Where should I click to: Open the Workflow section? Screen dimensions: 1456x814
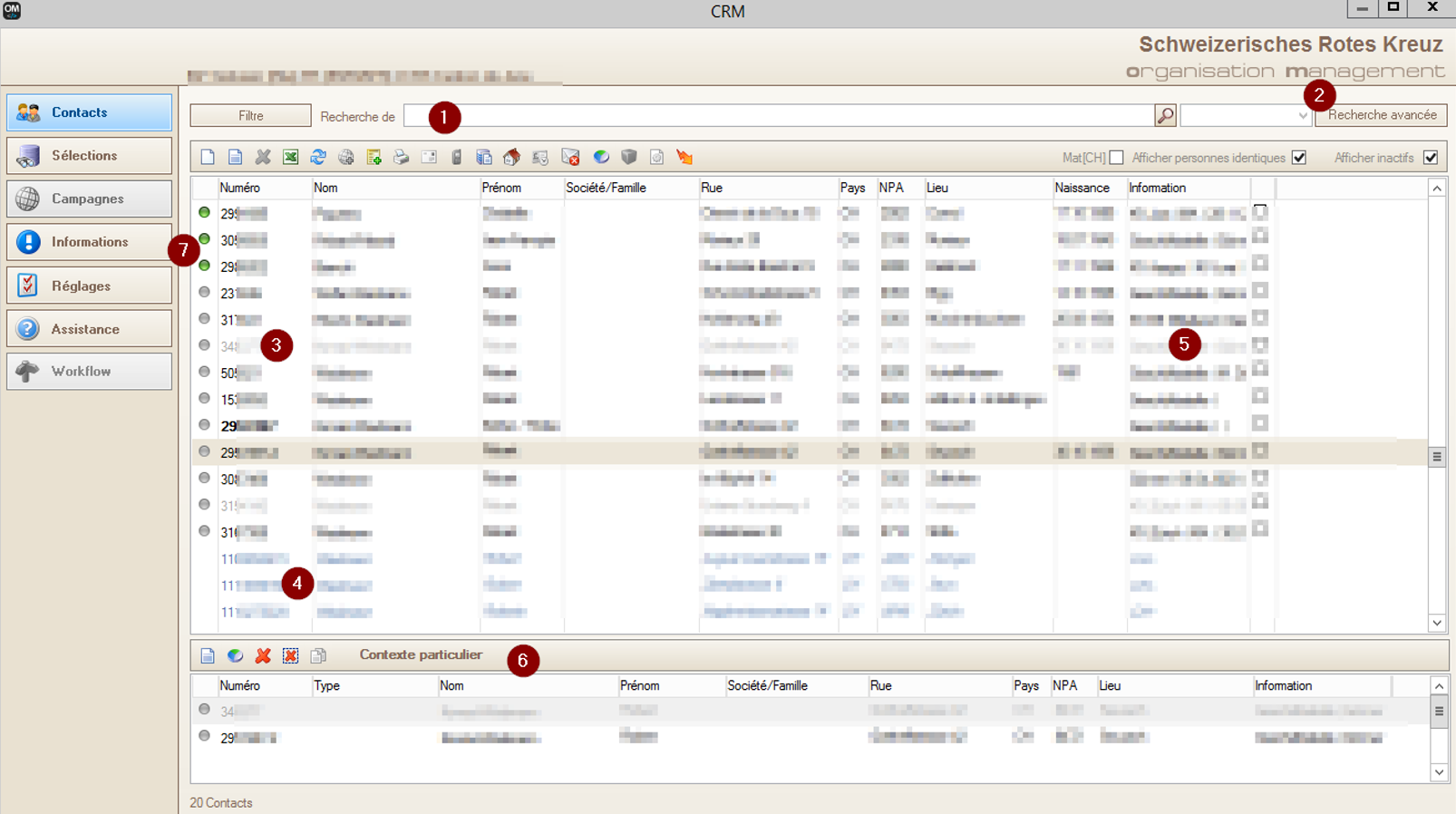tap(89, 372)
